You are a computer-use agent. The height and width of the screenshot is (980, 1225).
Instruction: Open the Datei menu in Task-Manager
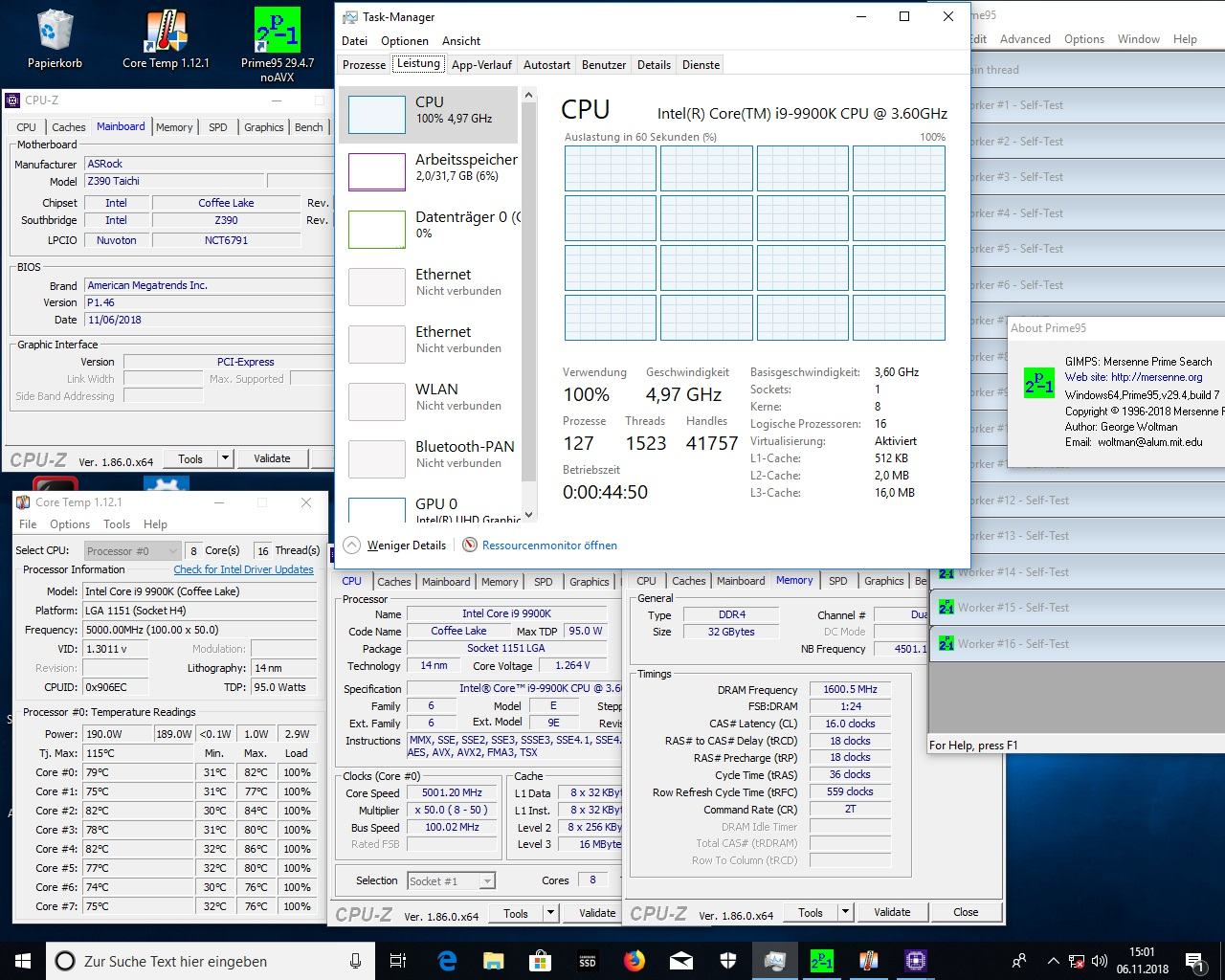(354, 41)
